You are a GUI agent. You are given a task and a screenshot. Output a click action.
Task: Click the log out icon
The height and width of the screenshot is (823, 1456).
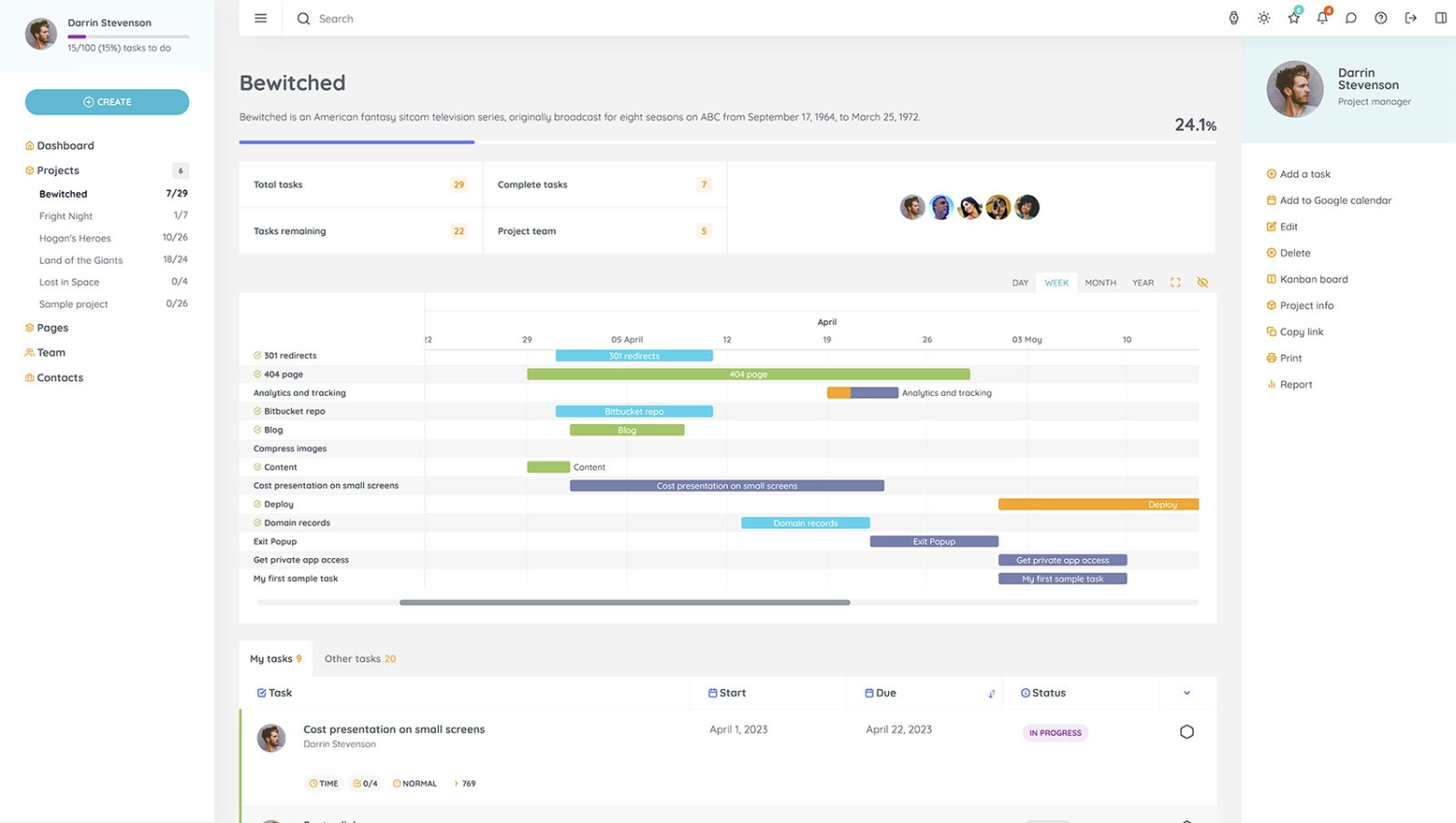tap(1410, 17)
